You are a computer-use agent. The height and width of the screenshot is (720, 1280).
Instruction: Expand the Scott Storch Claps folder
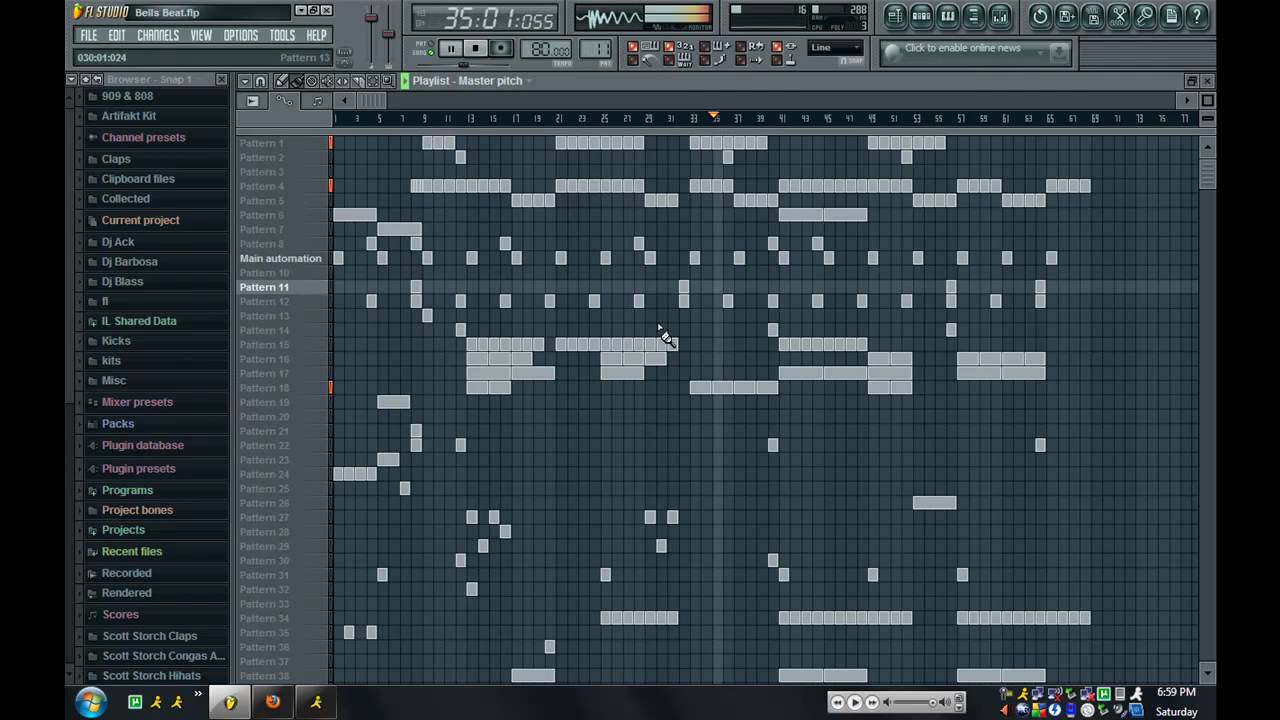click(149, 636)
